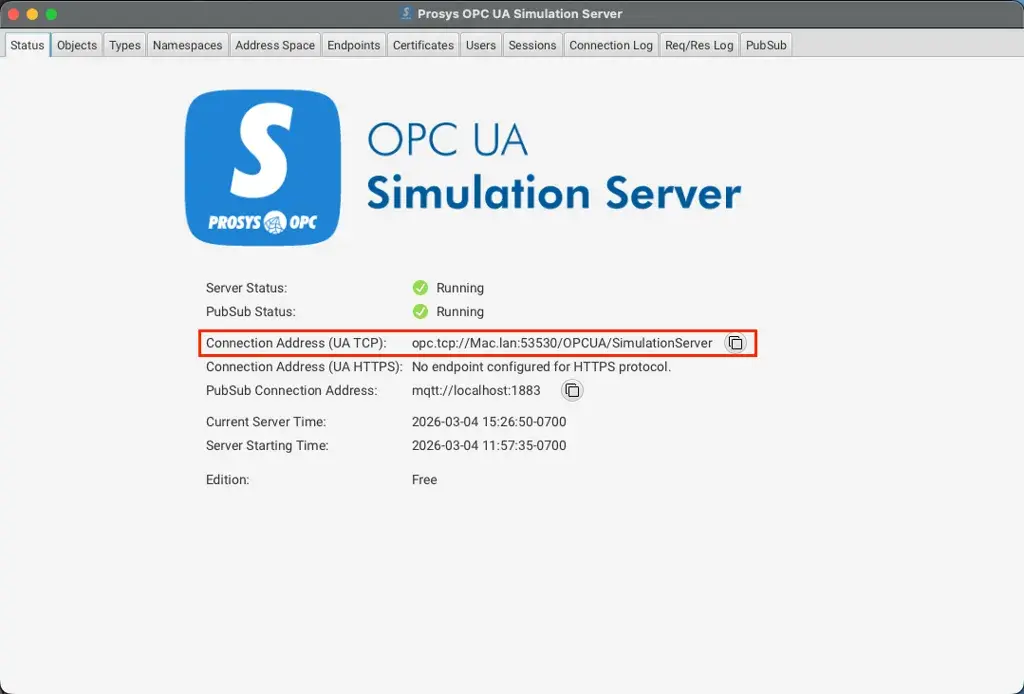Switch to the PubSub tab
The width and height of the screenshot is (1024, 694).
point(766,45)
